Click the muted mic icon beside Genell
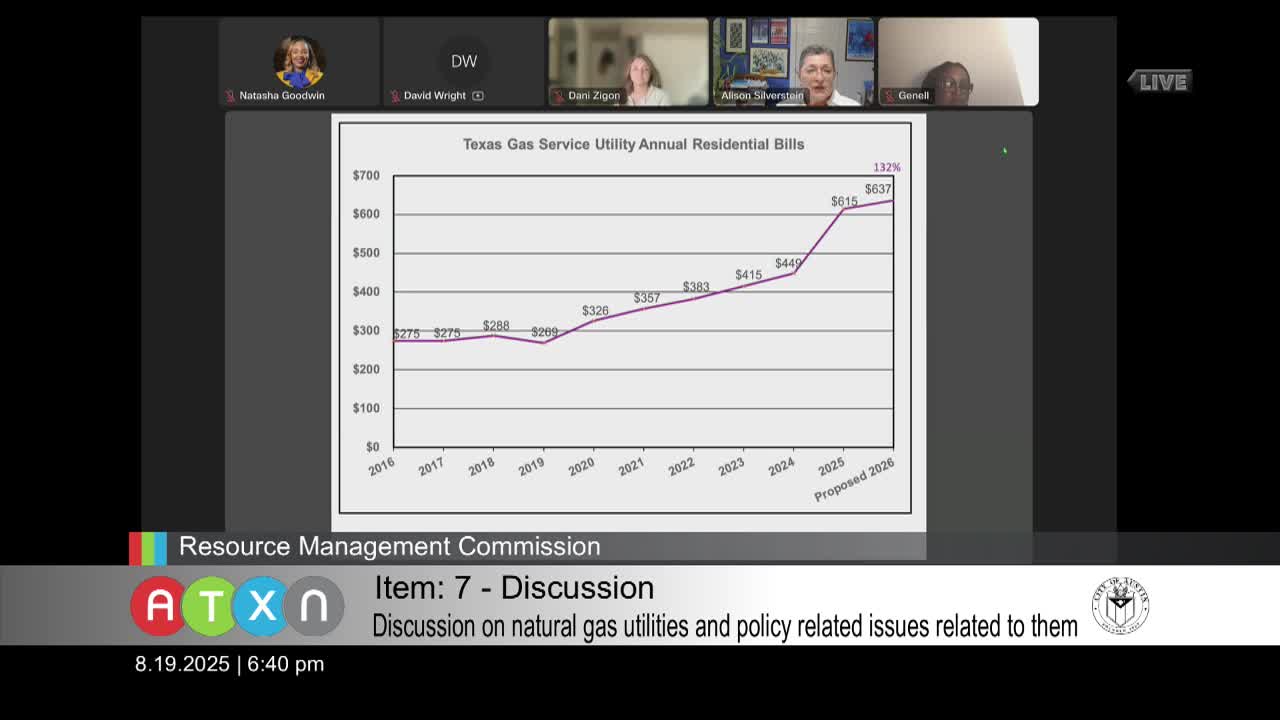1280x720 pixels. coord(889,96)
